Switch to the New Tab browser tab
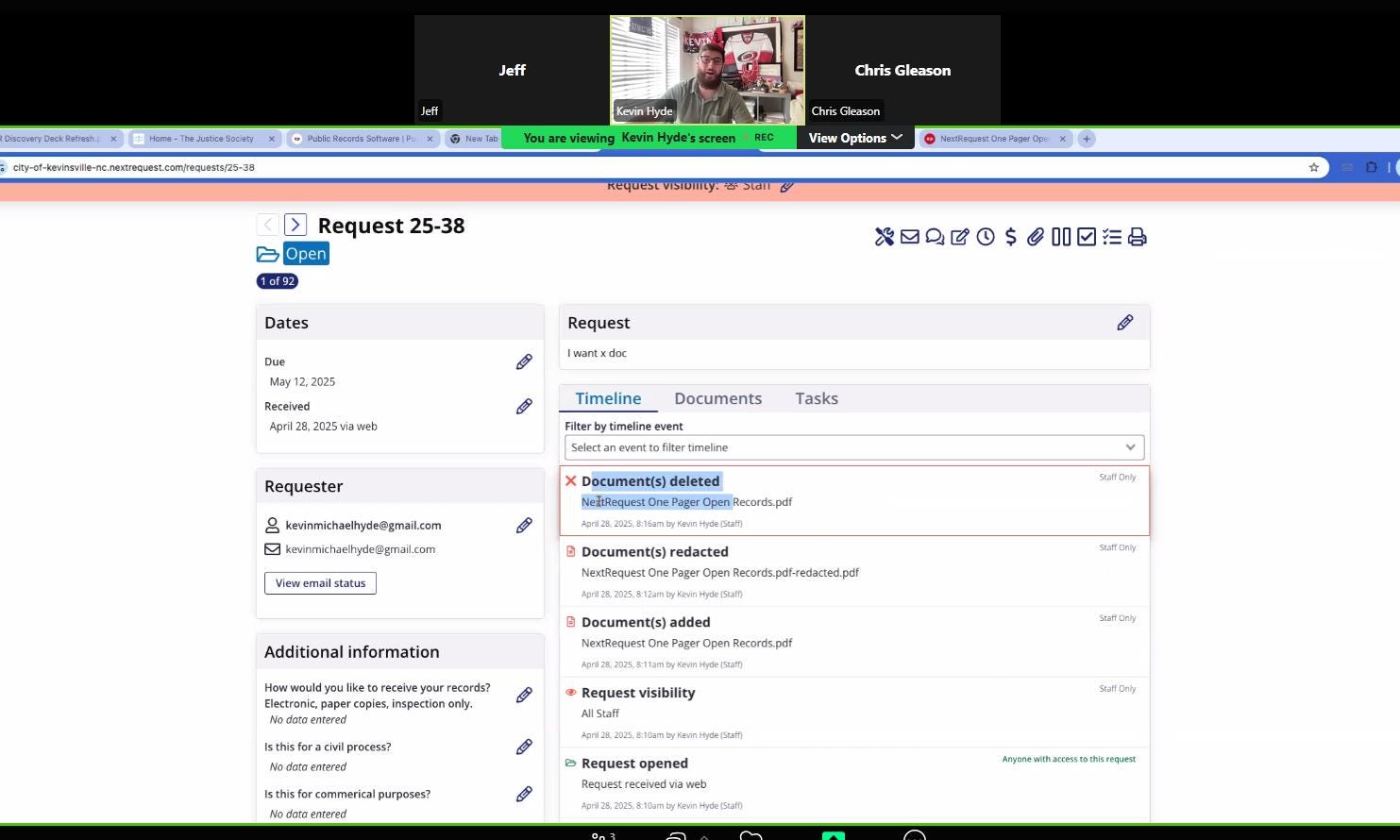This screenshot has width=1400, height=840. pos(472,139)
